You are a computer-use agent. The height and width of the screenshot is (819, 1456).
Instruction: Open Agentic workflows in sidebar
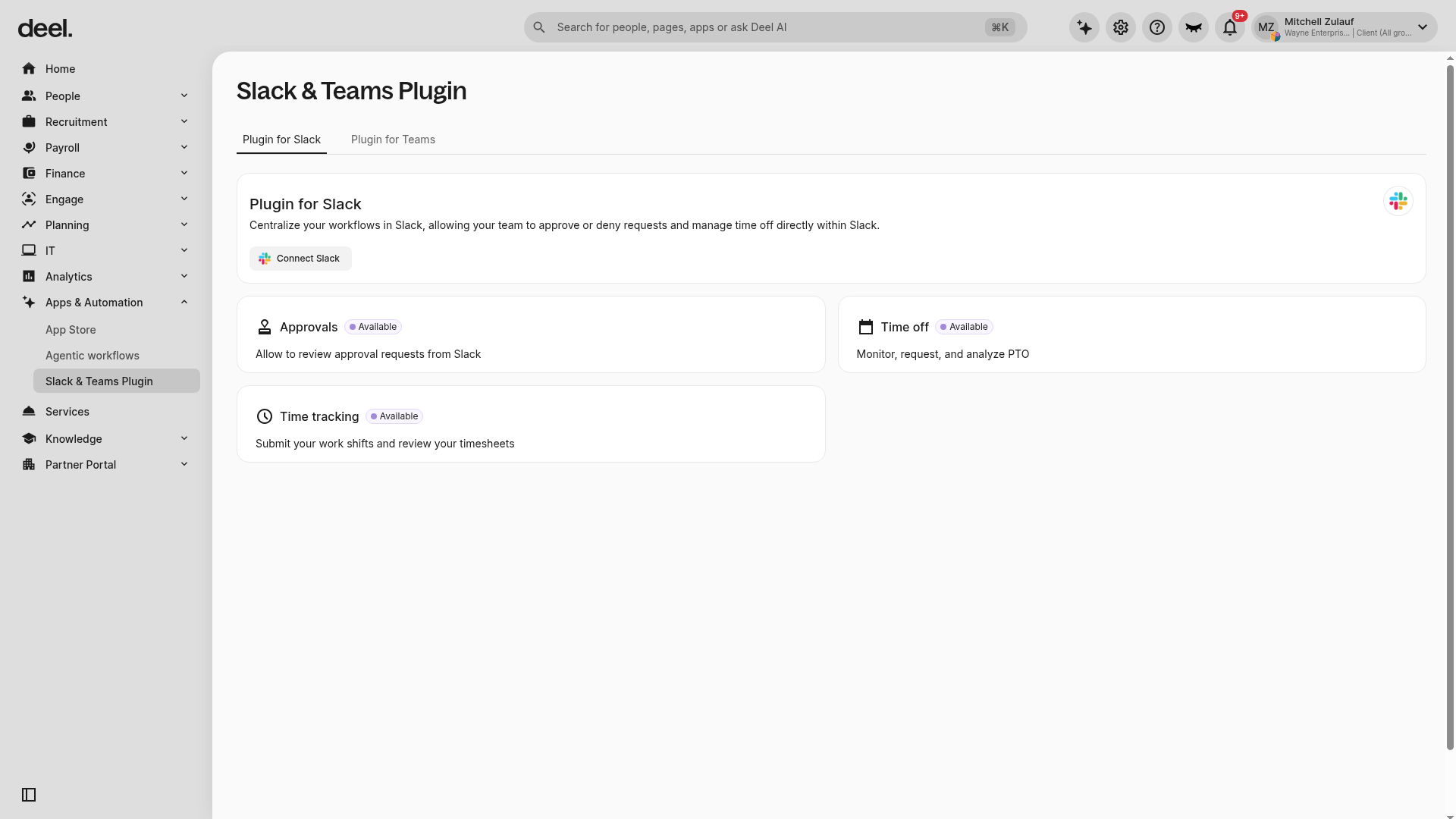(93, 356)
